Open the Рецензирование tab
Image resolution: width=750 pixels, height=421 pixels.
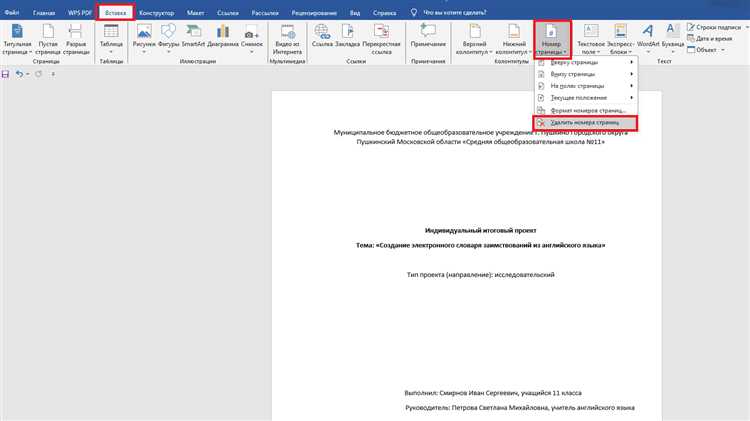(314, 12)
